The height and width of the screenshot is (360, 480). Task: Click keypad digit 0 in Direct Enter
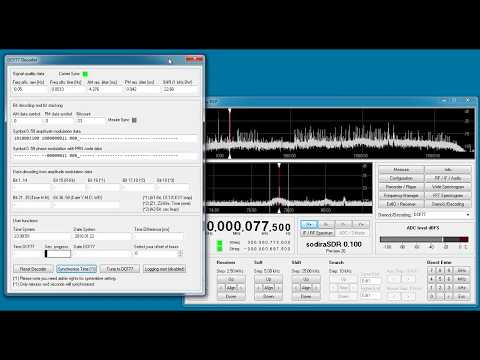pyautogui.click(x=432, y=296)
